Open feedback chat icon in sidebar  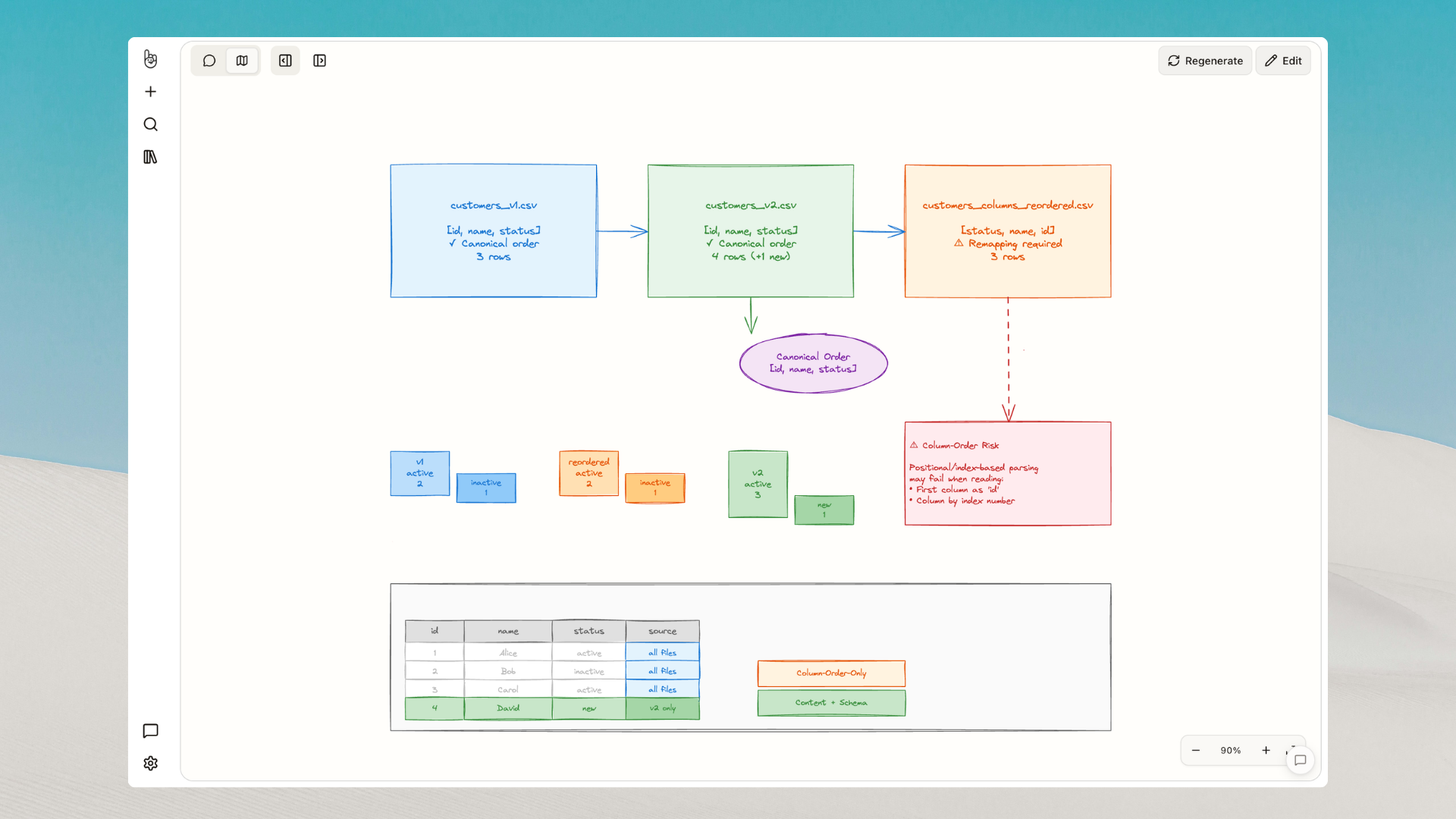[x=150, y=731]
